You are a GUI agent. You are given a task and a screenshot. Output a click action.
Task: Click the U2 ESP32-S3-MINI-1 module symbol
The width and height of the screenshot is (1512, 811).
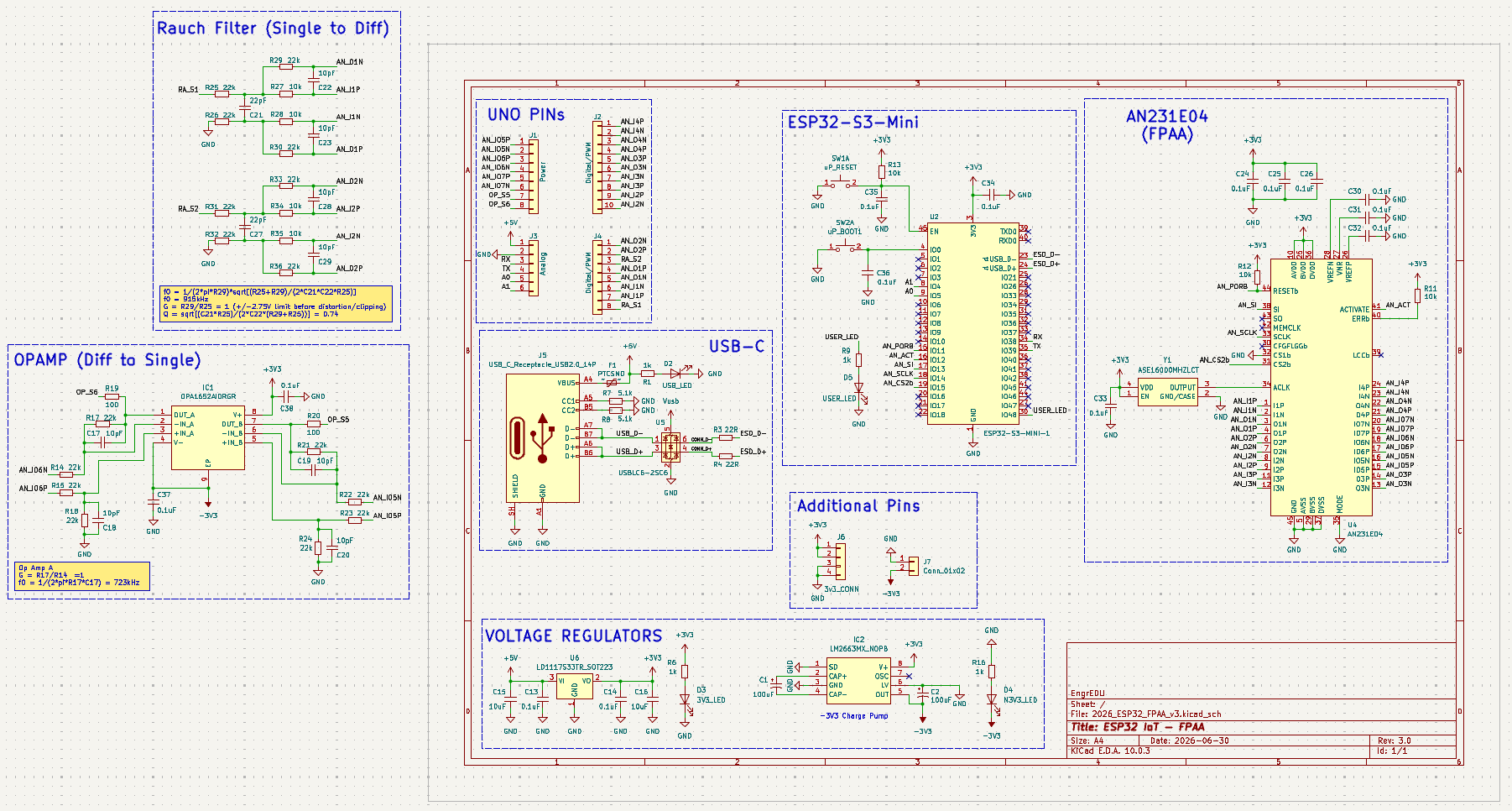click(x=972, y=323)
